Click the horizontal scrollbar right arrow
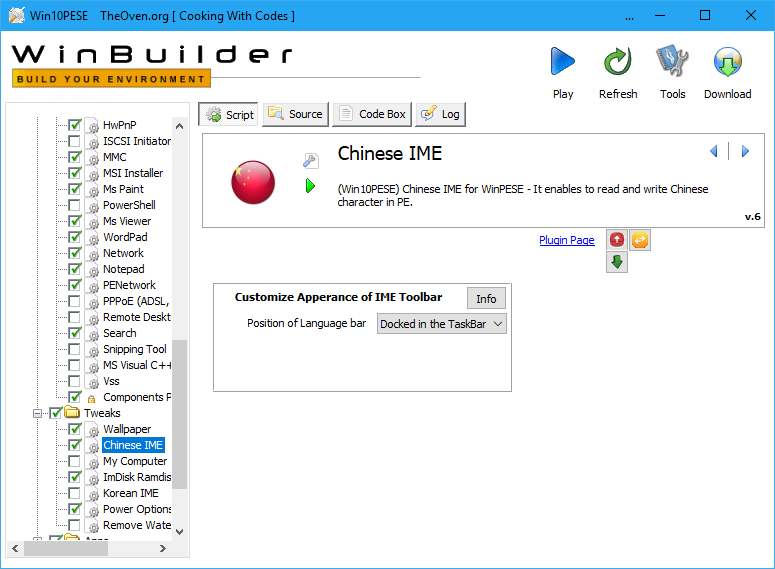This screenshot has width=775, height=569. click(x=163, y=548)
